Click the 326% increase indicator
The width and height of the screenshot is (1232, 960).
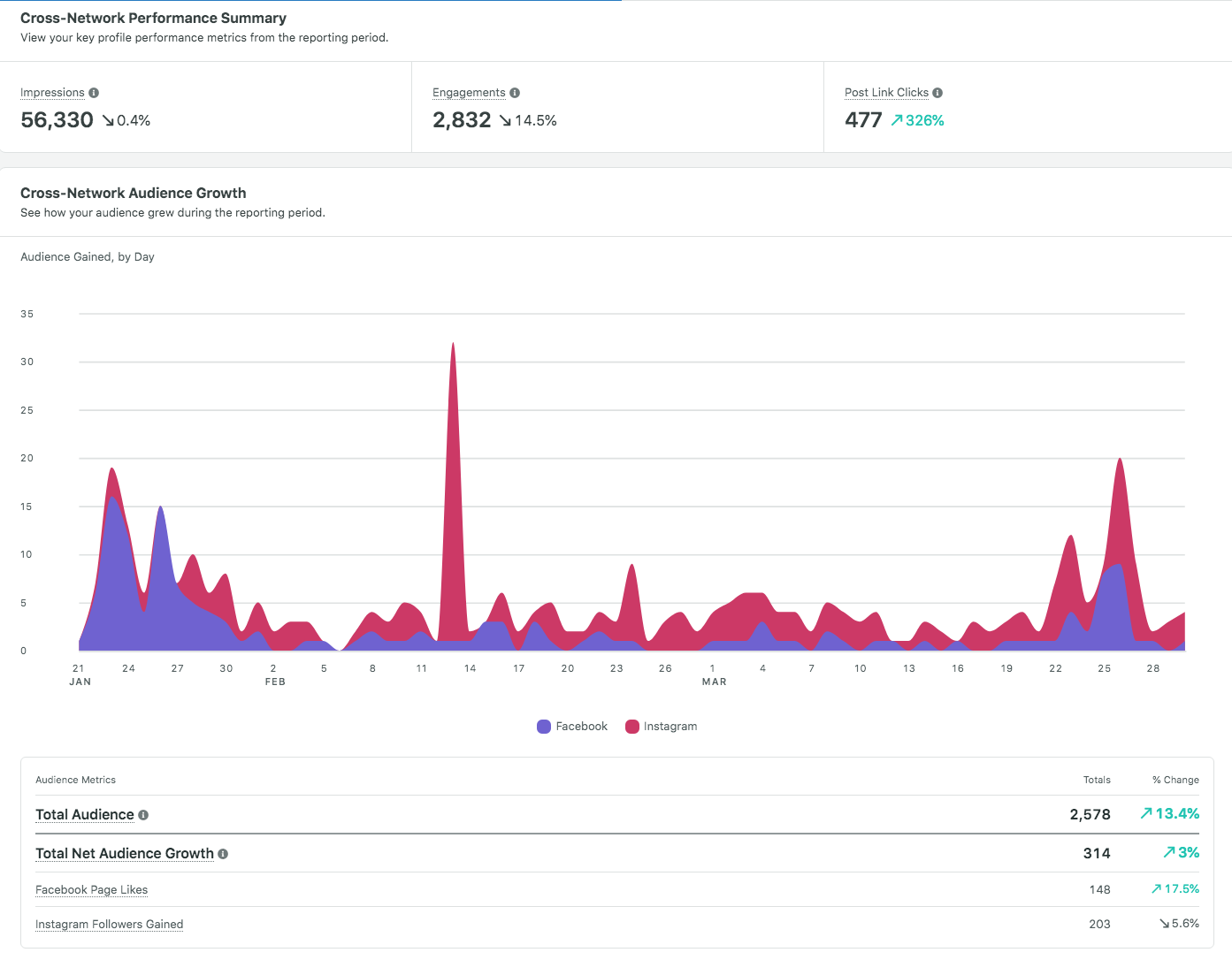(x=917, y=121)
